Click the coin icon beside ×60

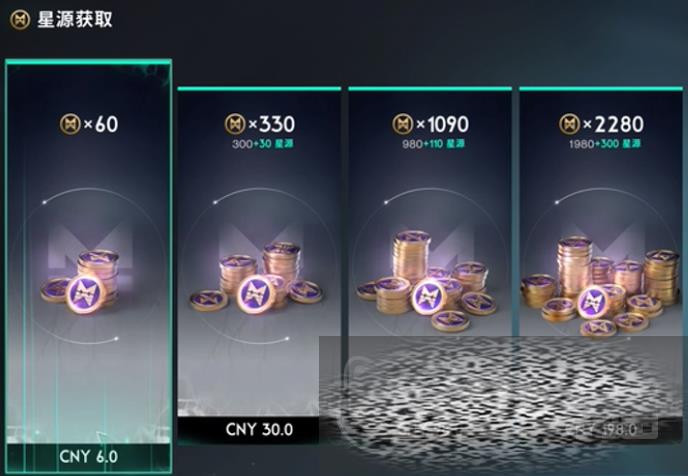70,124
